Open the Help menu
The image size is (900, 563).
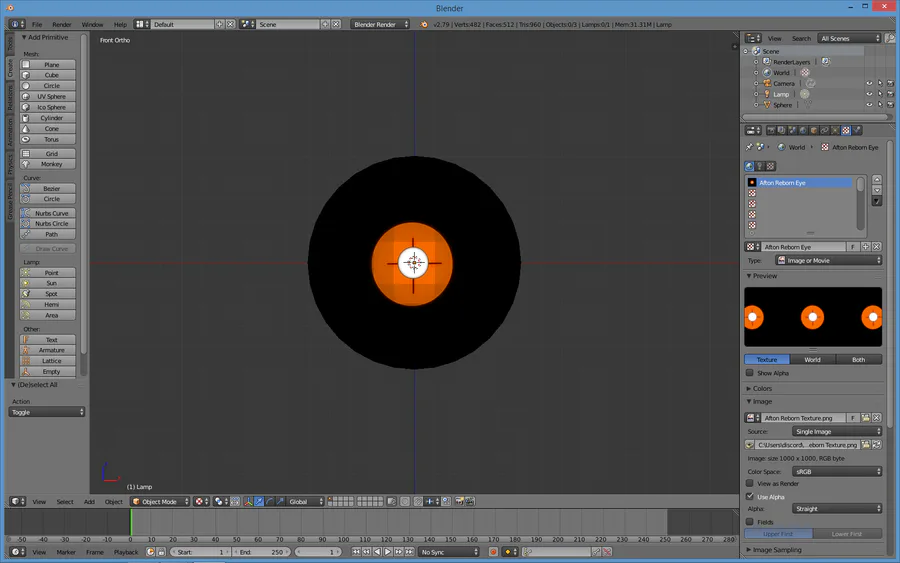(120, 25)
